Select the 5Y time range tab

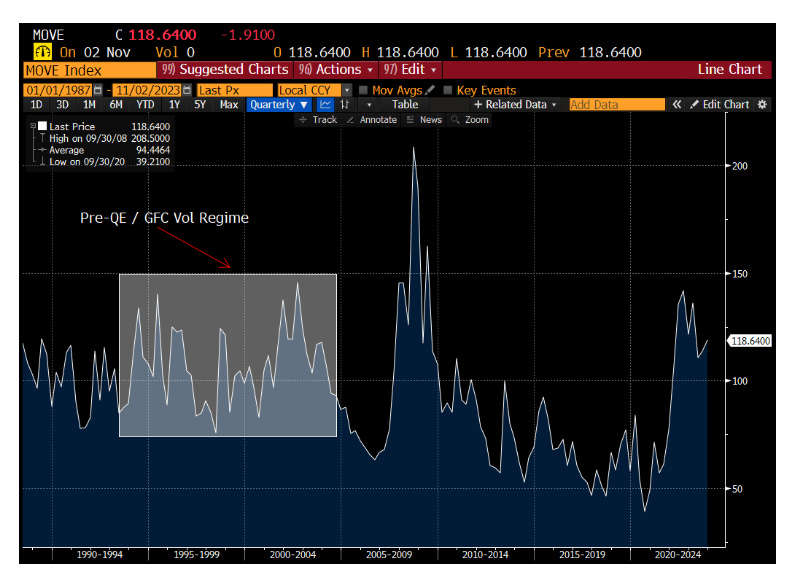200,105
